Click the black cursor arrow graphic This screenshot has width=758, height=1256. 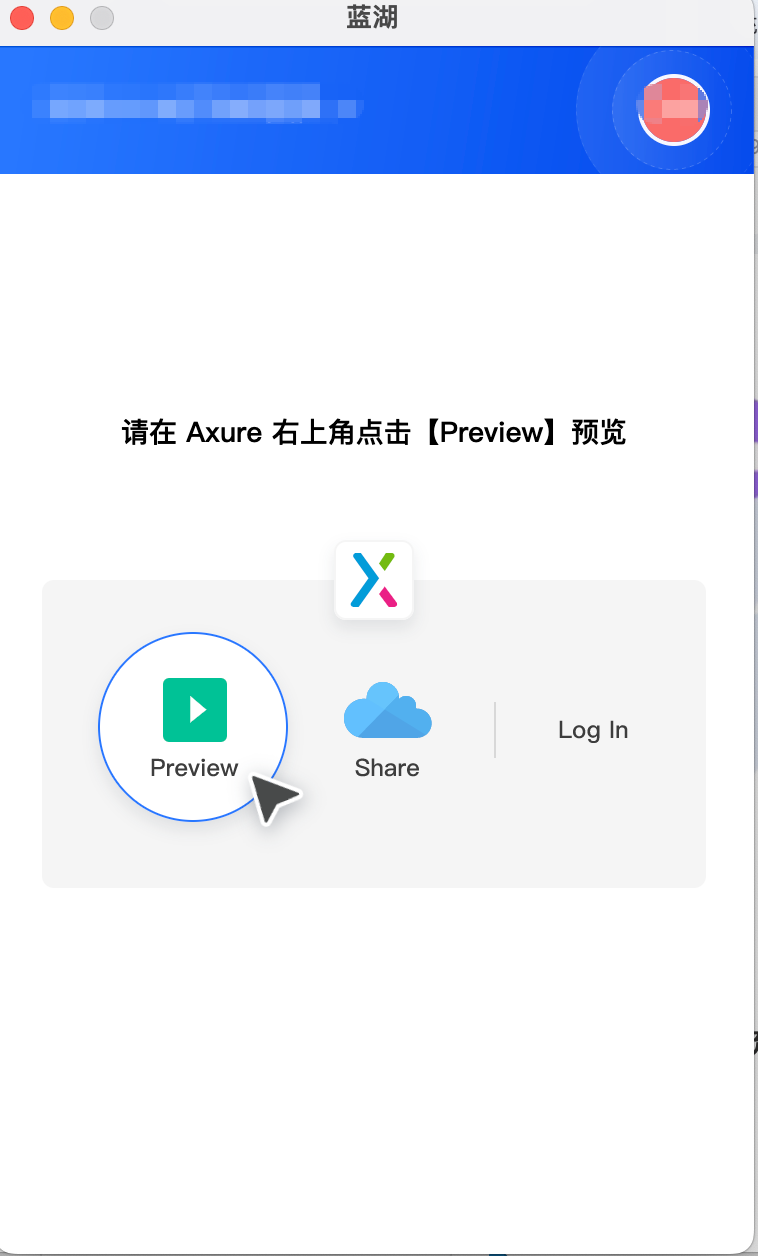coord(273,797)
